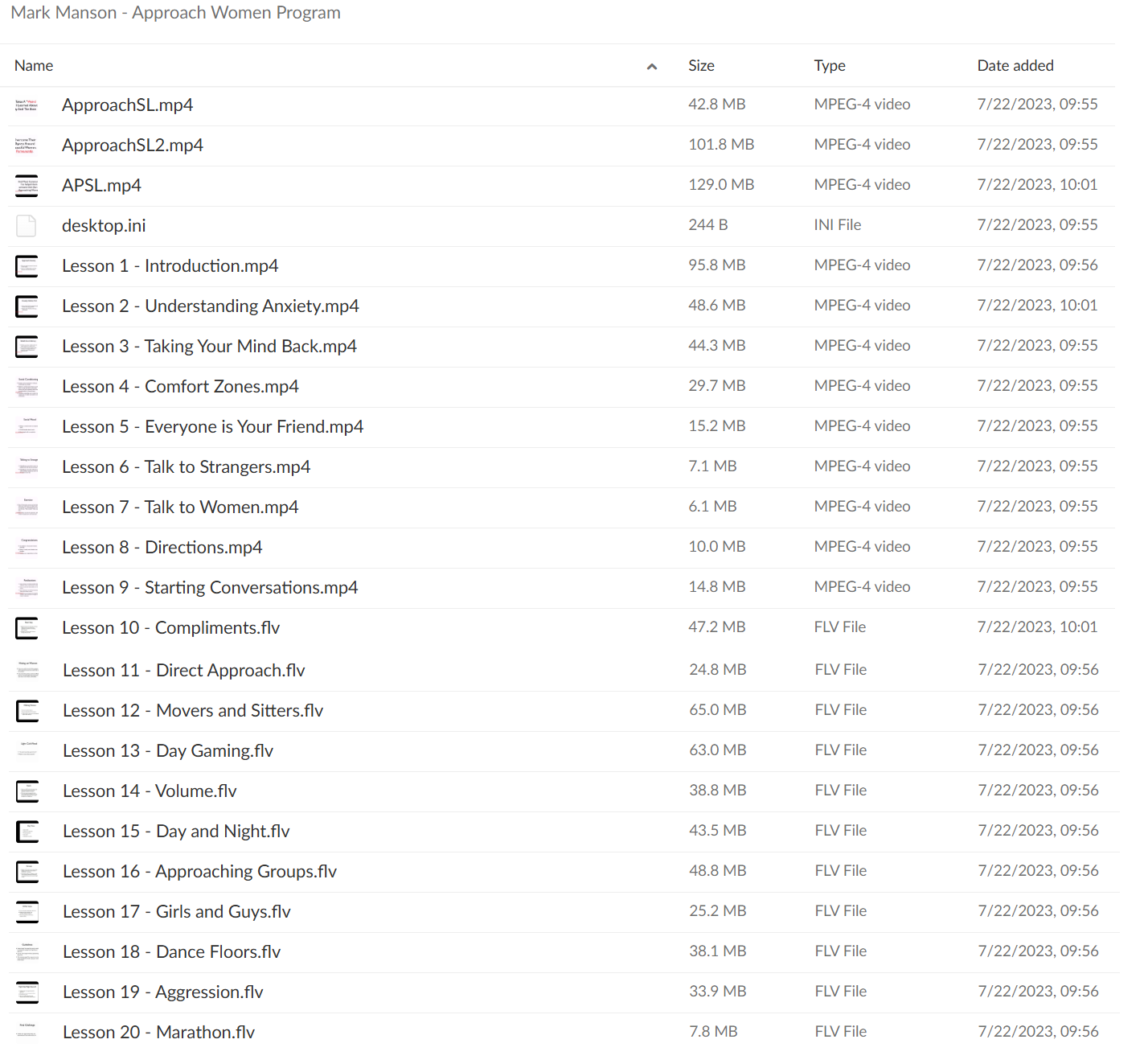Sort files by the Type column header
The height and width of the screenshot is (1064, 1144).
[830, 66]
